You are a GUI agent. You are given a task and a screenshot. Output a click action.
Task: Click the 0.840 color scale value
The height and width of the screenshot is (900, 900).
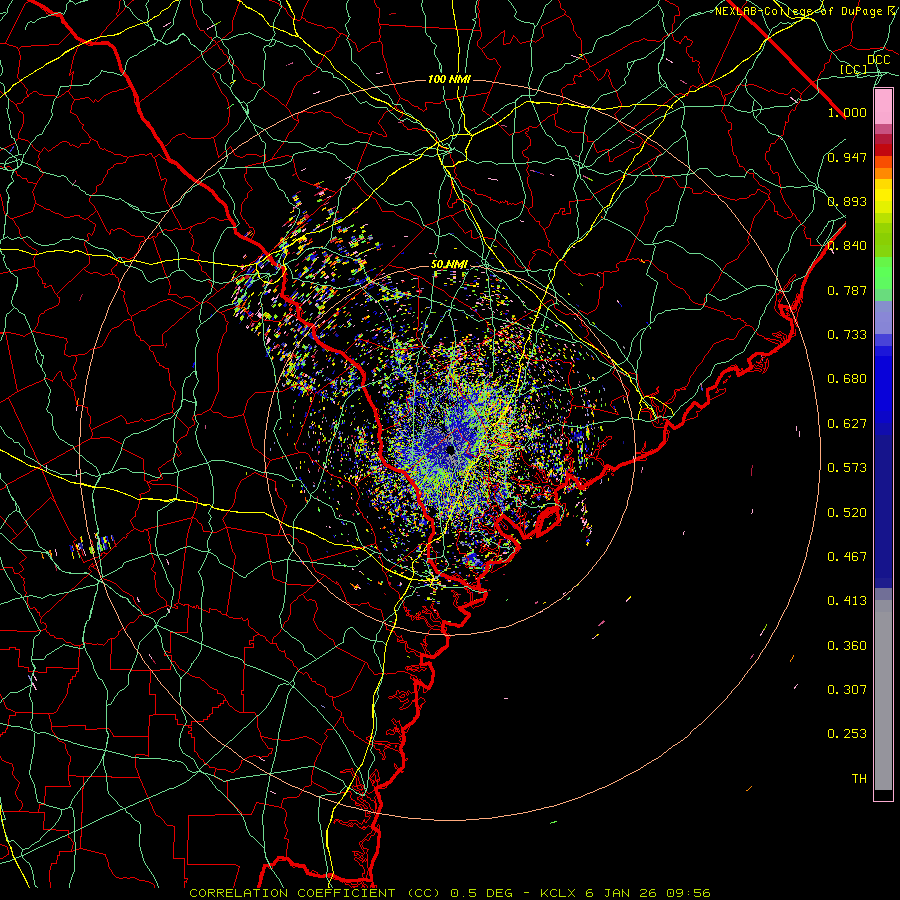tap(847, 246)
